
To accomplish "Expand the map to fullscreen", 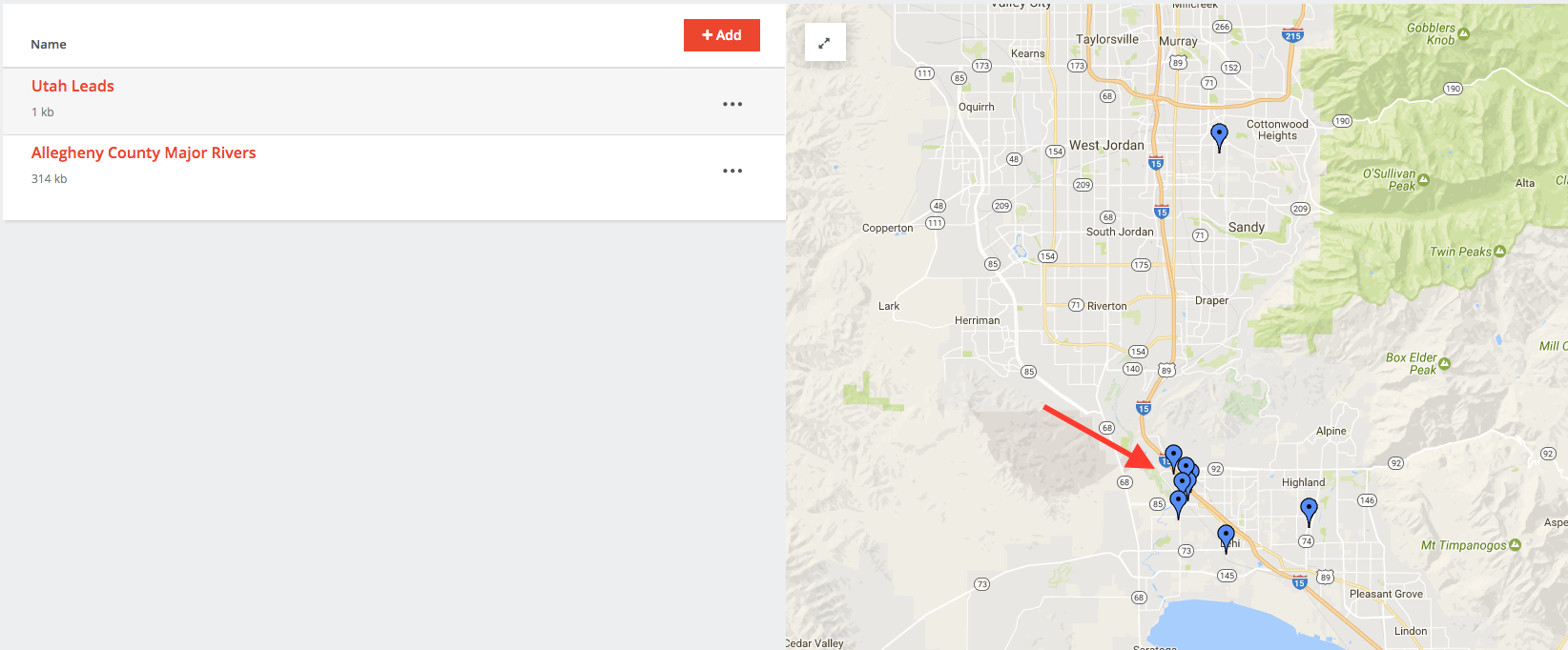I will coord(825,42).
